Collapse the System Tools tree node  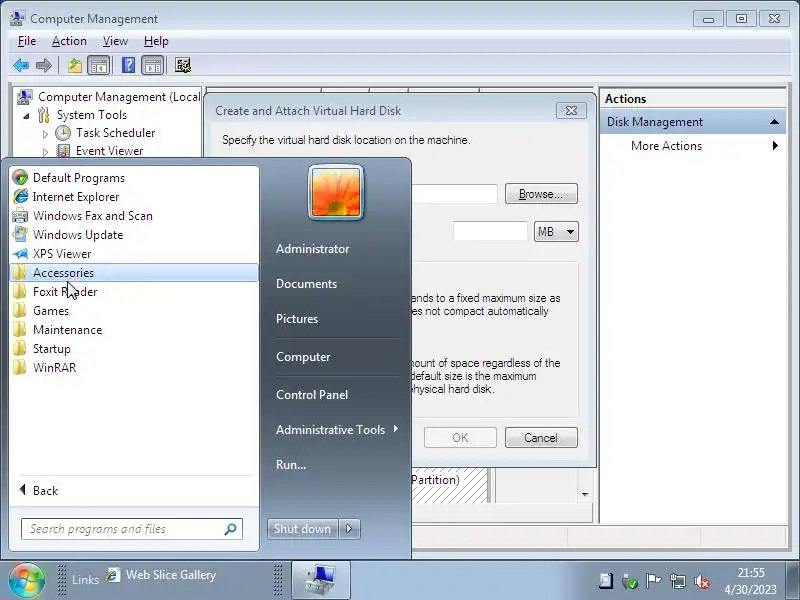point(27,116)
